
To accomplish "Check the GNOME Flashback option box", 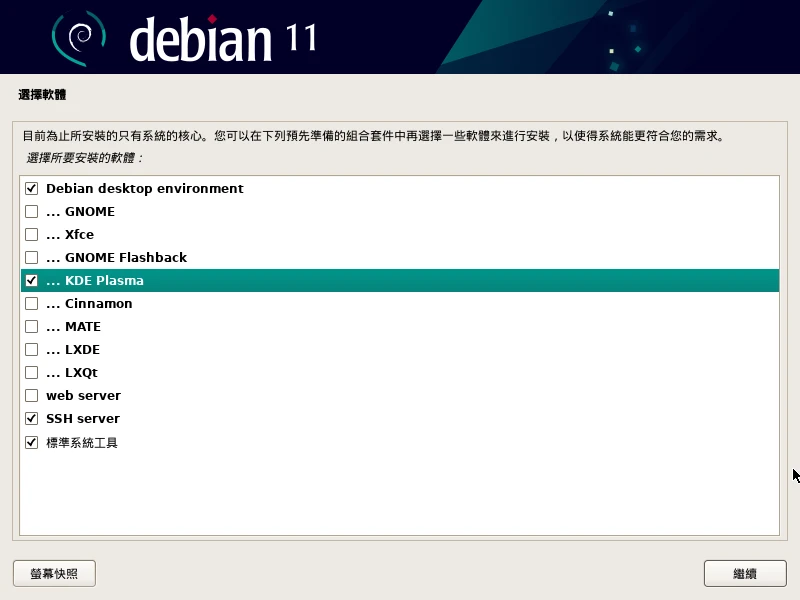I will pos(31,257).
